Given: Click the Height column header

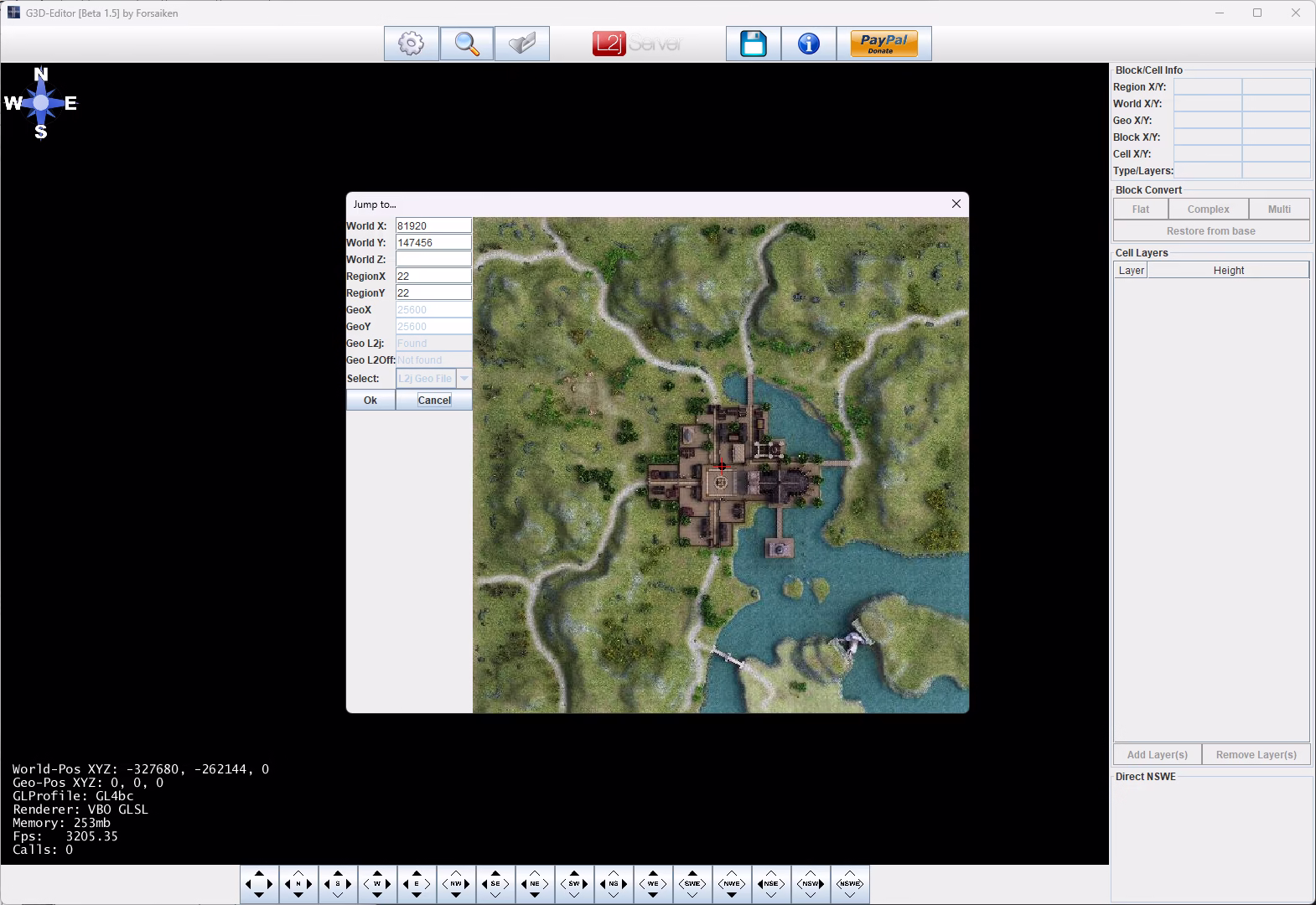Looking at the screenshot, I should pyautogui.click(x=1228, y=271).
